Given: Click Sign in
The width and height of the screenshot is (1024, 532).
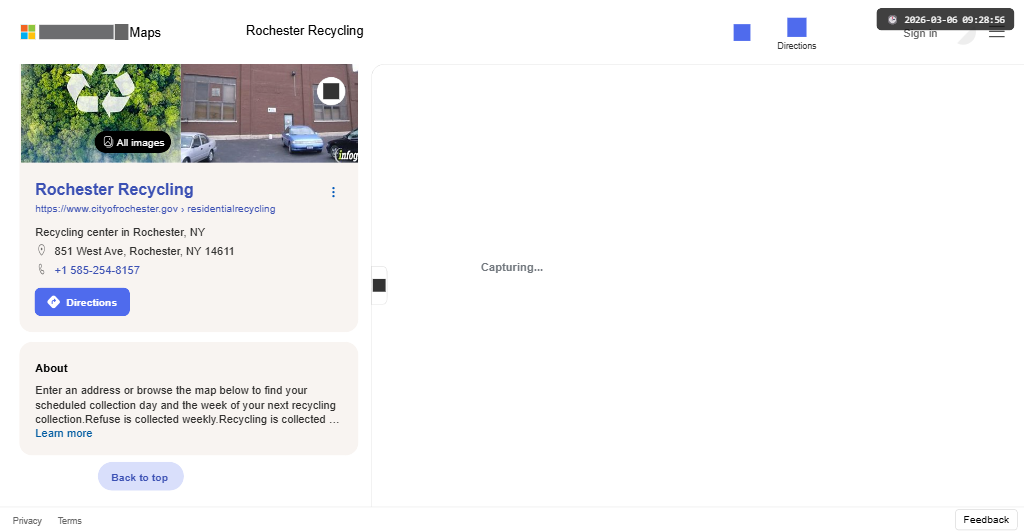Looking at the screenshot, I should point(920,34).
